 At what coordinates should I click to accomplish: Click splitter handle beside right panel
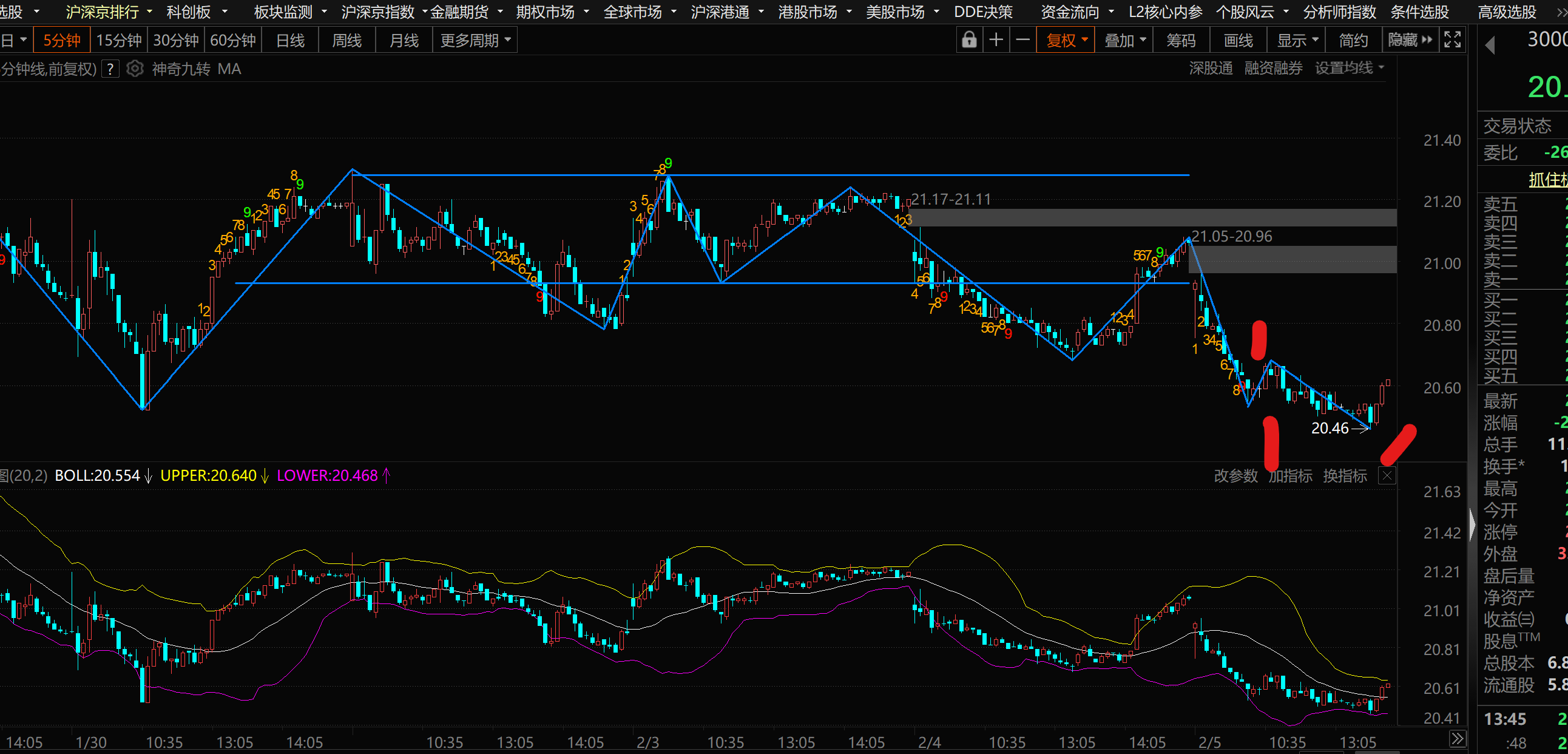point(1473,524)
